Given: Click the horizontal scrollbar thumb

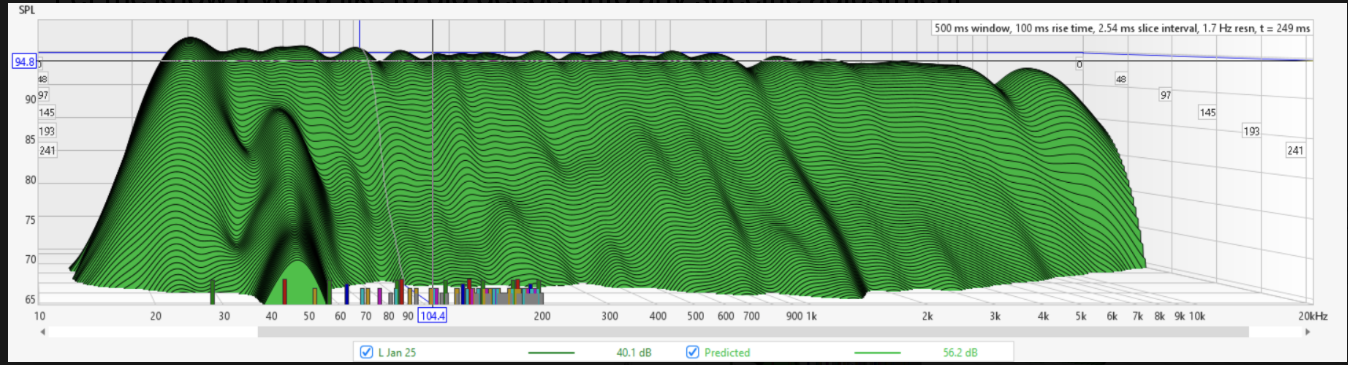Looking at the screenshot, I should click(752, 331).
